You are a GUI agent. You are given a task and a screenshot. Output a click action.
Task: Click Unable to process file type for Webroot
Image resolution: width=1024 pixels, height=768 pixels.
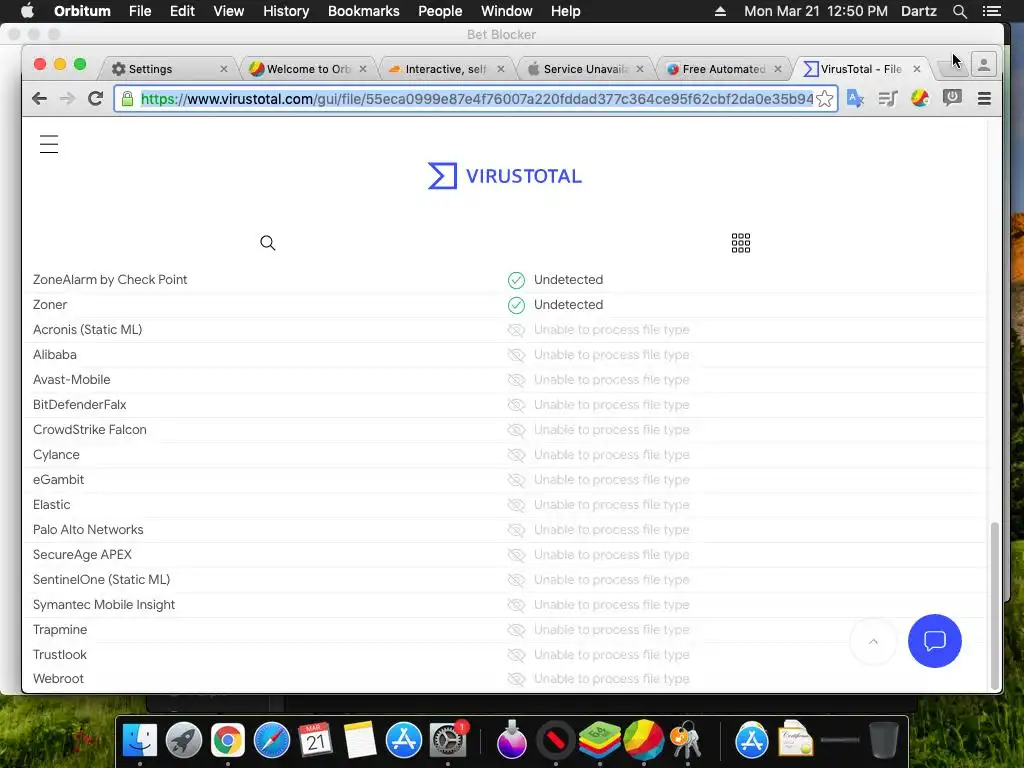[x=611, y=679]
